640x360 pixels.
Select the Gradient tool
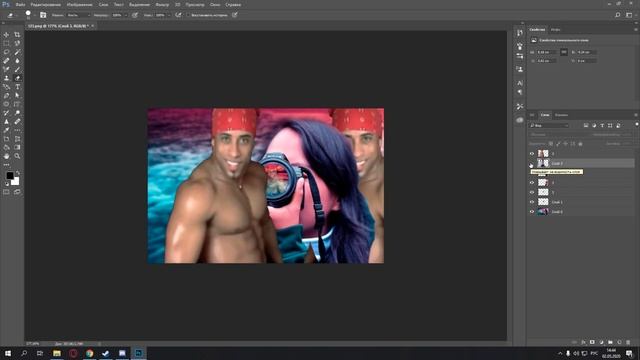tap(17, 147)
